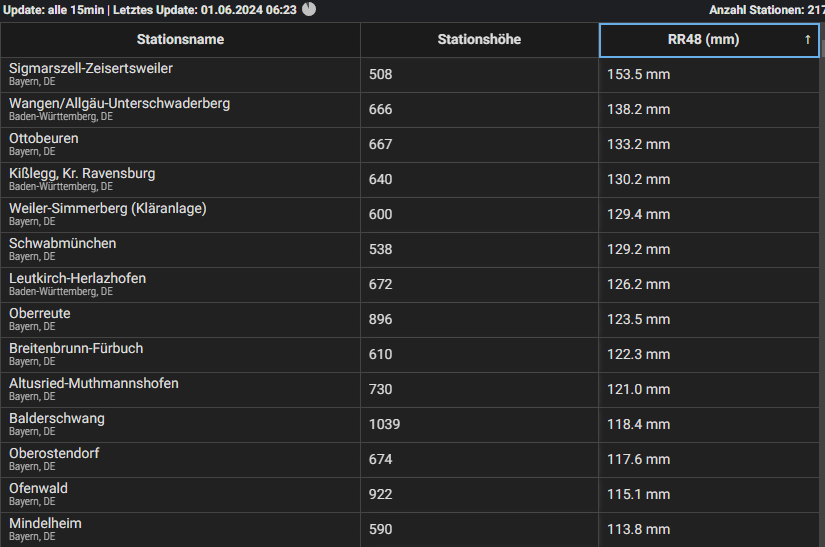Select the Altusried-Muthmannshofen station name
The height and width of the screenshot is (547, 825).
(94, 383)
